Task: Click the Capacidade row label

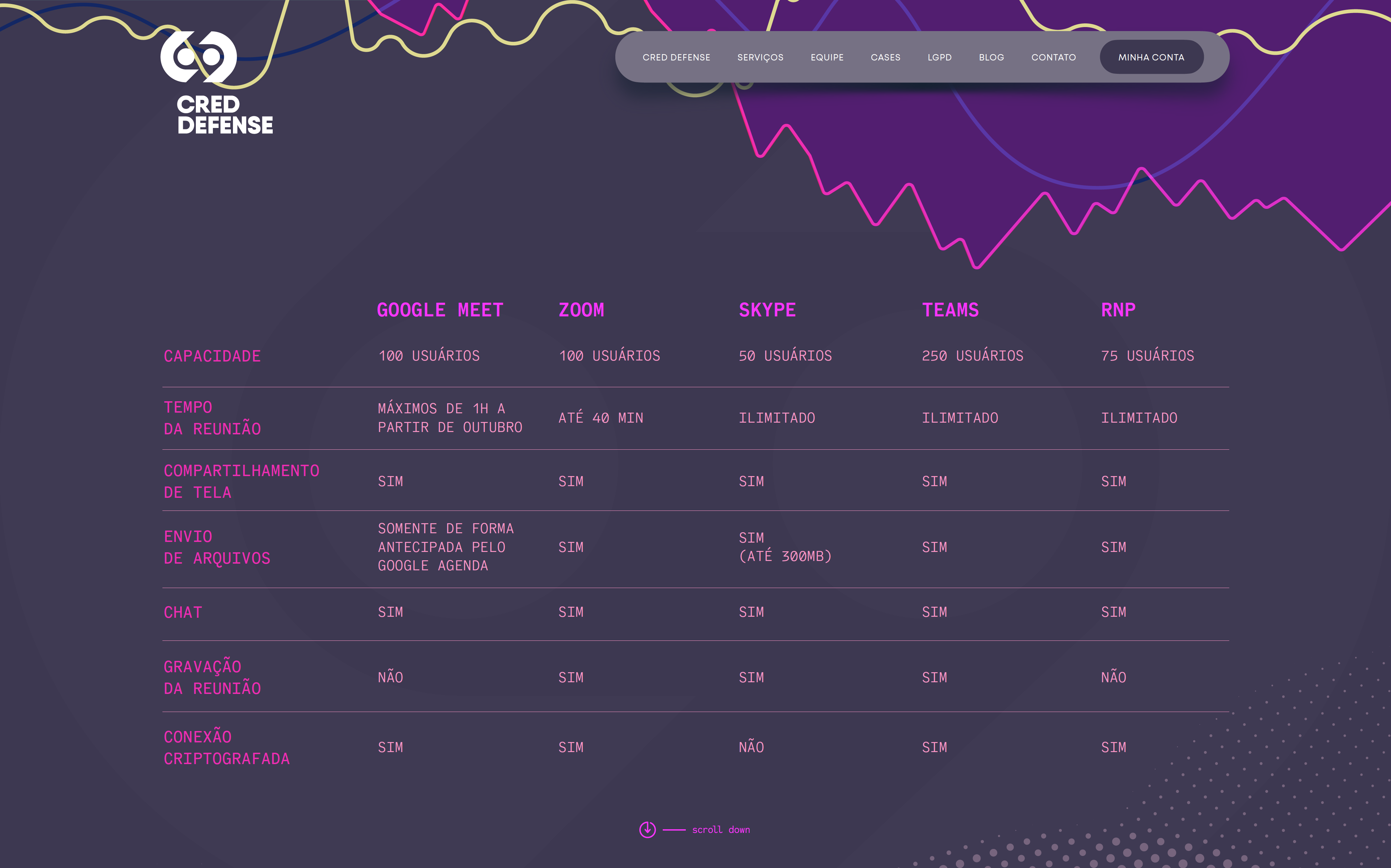Action: (212, 356)
